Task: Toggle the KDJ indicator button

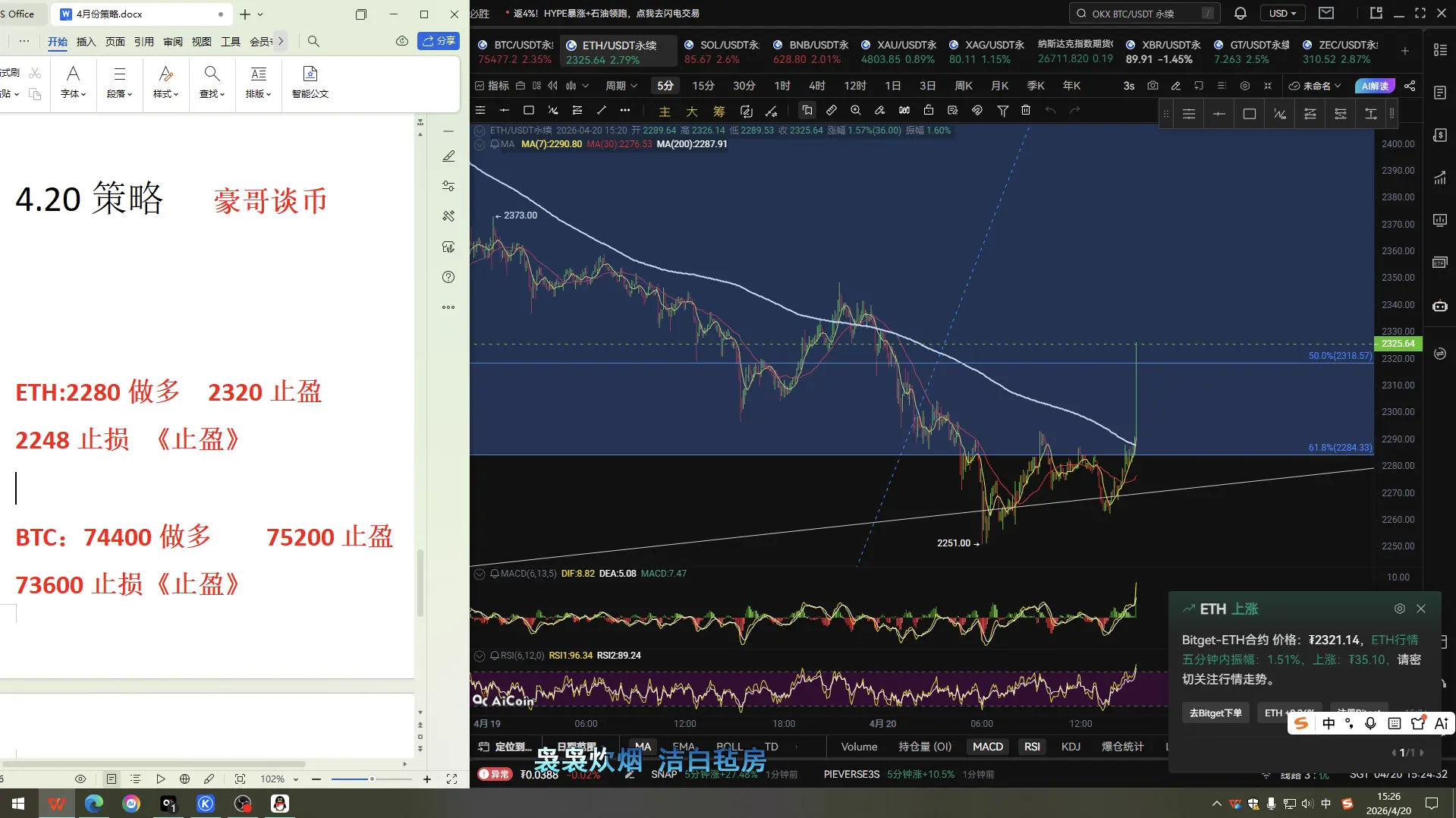Action: point(1071,747)
